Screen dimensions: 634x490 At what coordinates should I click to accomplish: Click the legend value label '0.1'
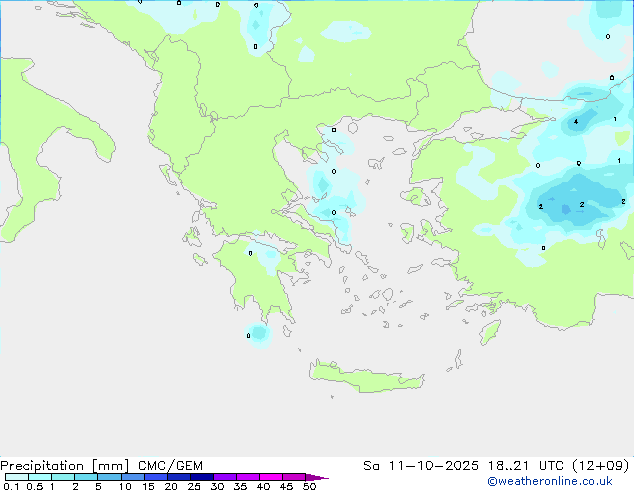click(11, 486)
